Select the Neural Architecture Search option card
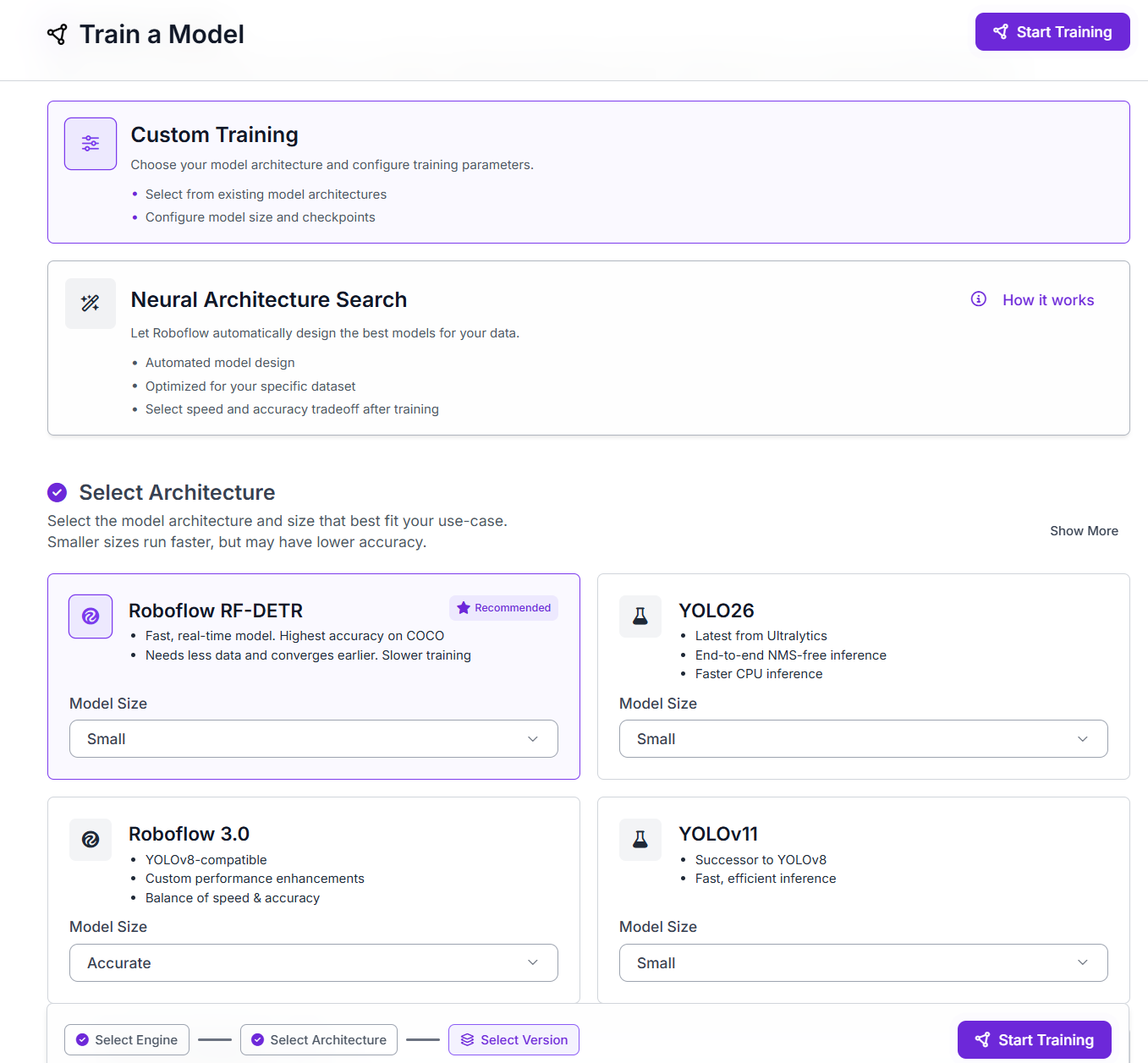Viewport: 1148px width, 1063px height. 589,348
